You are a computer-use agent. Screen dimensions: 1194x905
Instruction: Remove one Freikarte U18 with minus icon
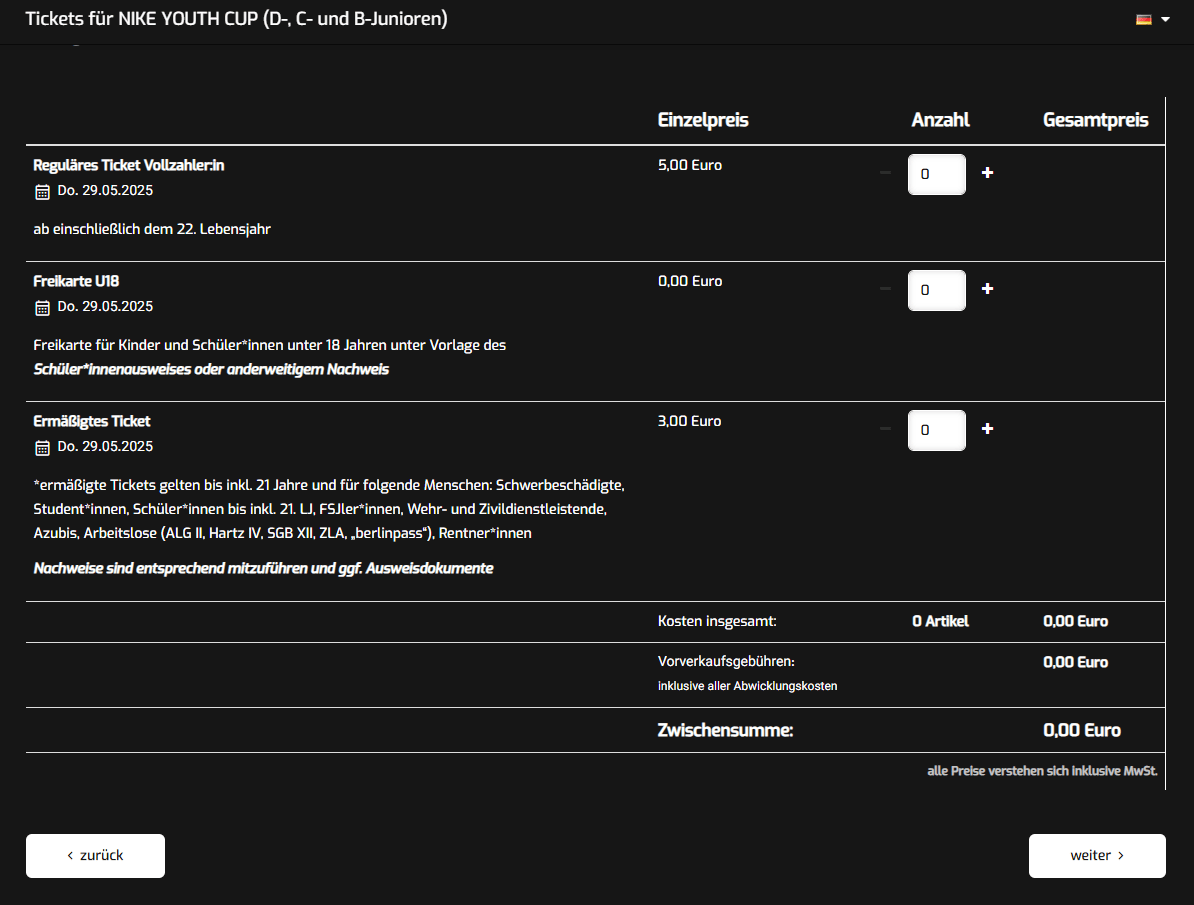pos(885,289)
